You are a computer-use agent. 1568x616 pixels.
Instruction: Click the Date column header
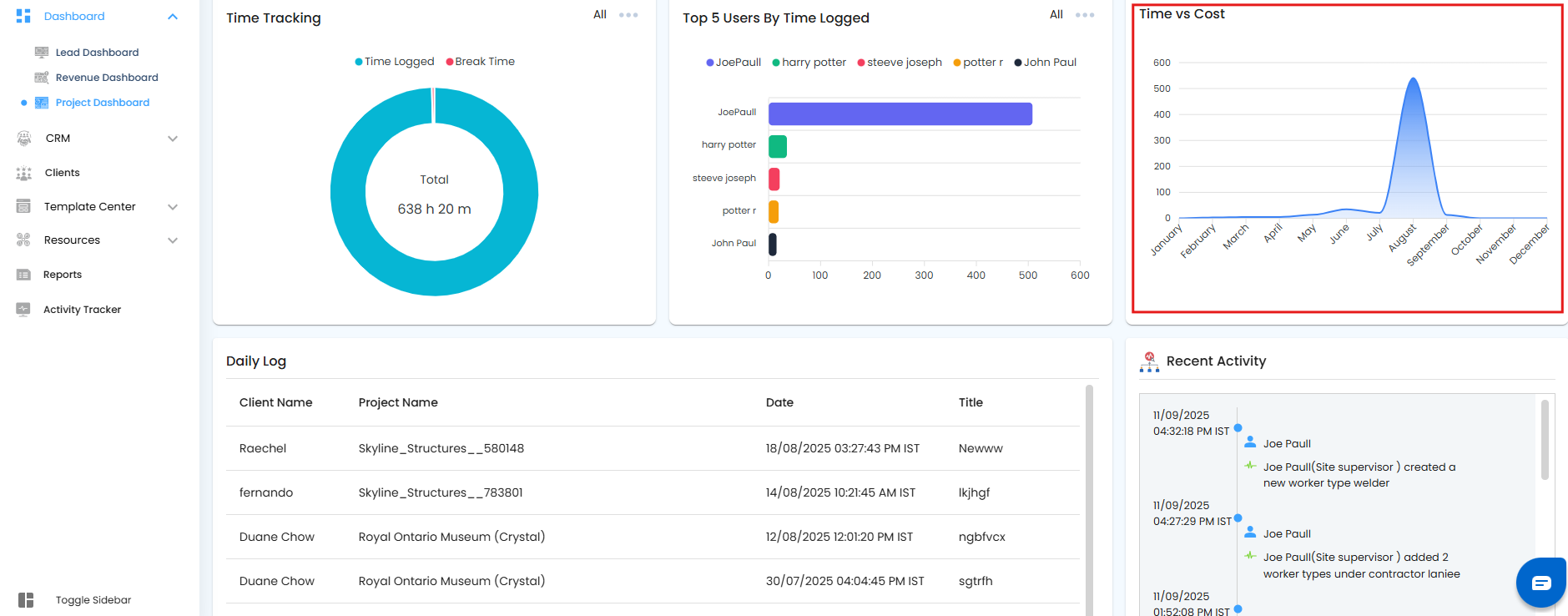779,402
